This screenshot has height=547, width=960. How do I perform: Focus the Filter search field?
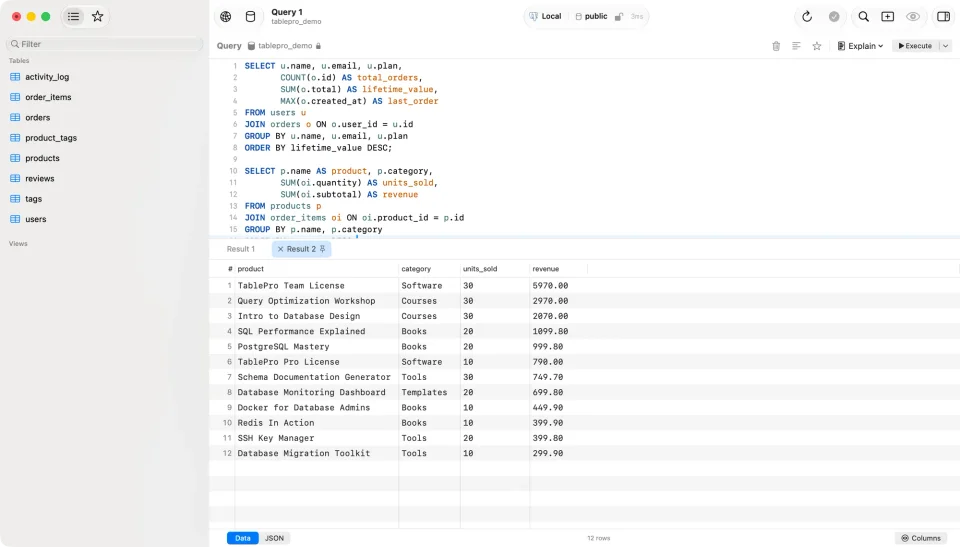point(104,44)
